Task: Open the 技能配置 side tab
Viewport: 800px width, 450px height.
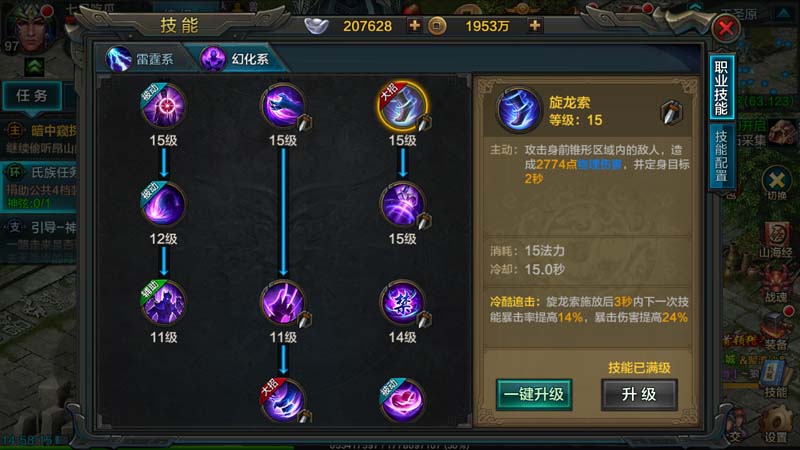Action: [721, 157]
